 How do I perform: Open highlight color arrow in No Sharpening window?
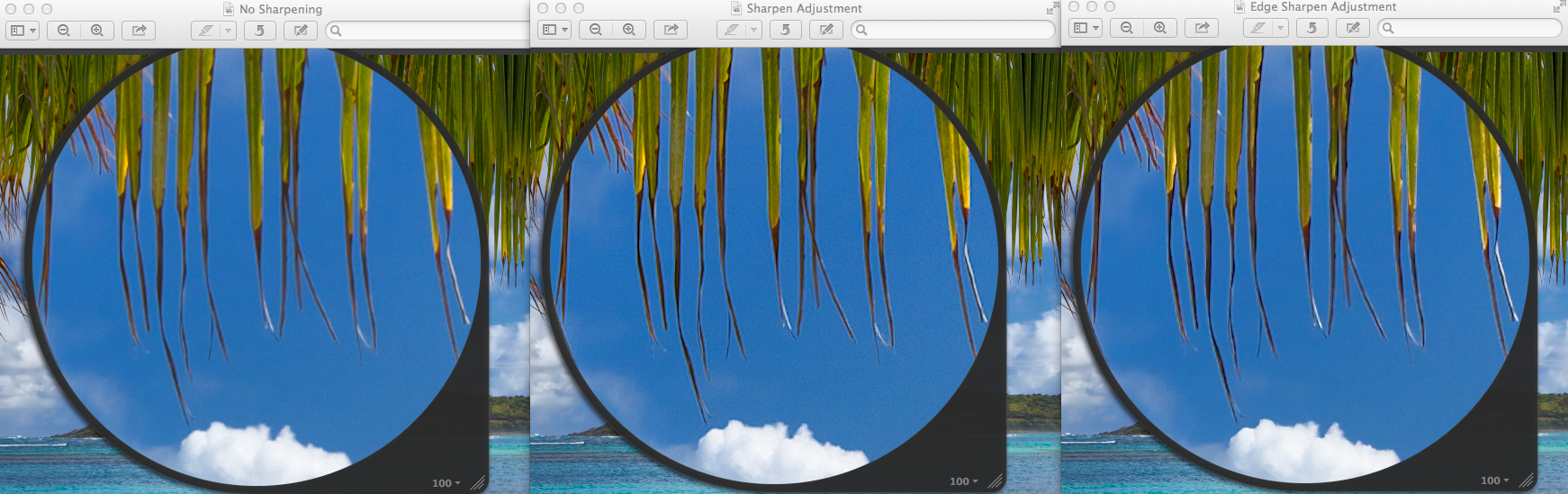(228, 31)
